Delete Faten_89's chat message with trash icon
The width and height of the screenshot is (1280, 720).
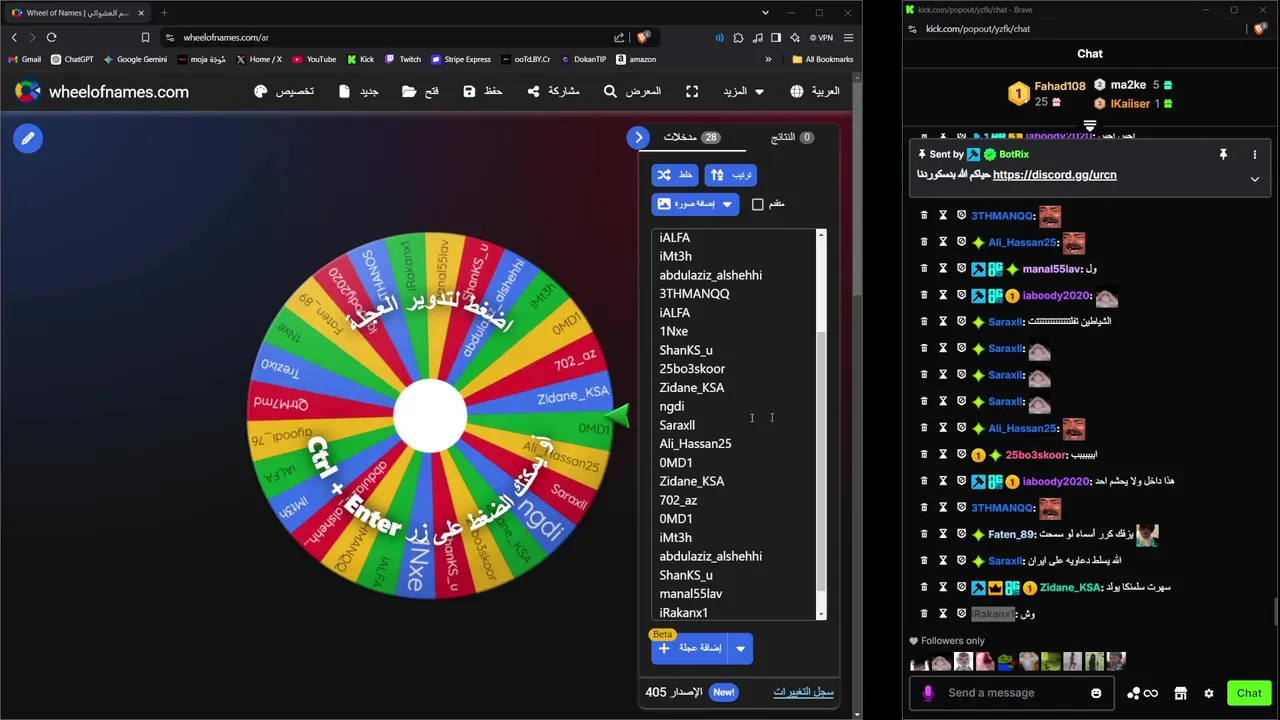pyautogui.click(x=924, y=534)
